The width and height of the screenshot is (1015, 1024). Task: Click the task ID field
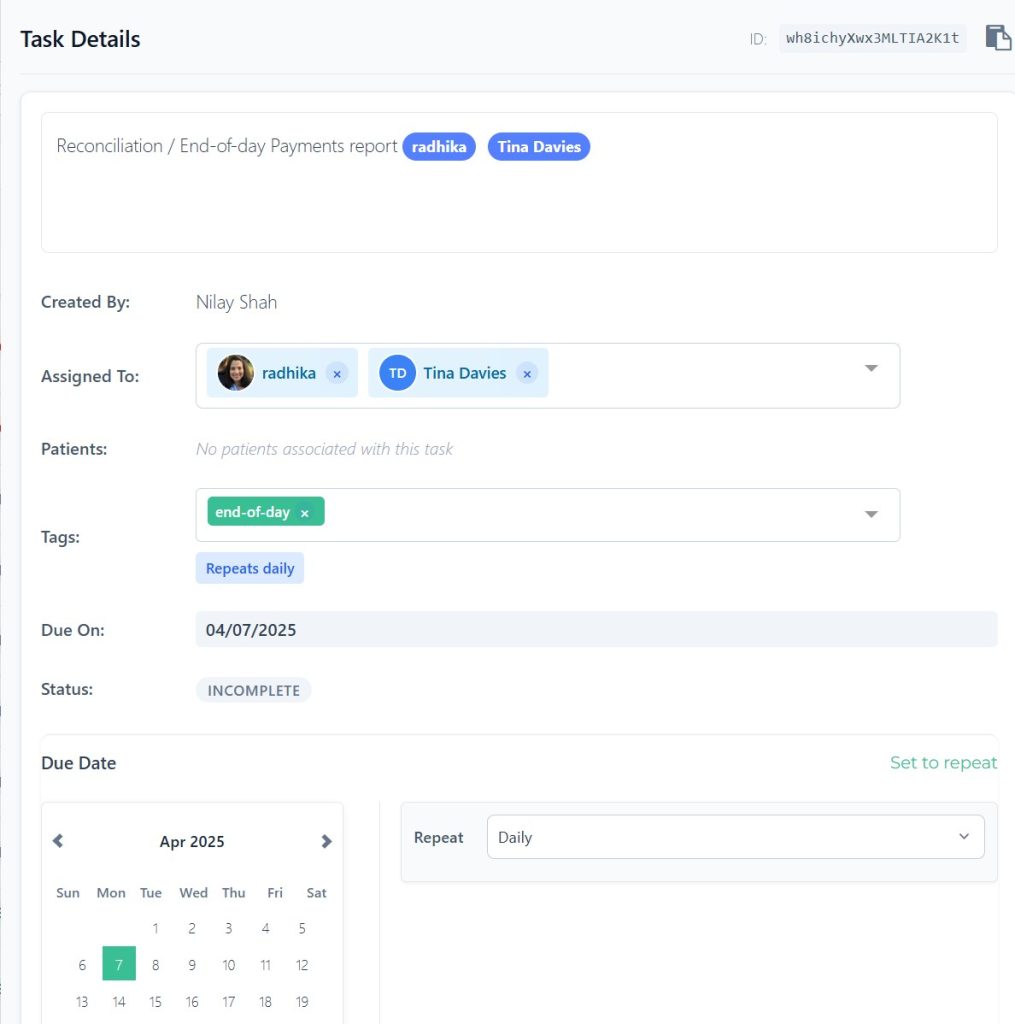872,38
